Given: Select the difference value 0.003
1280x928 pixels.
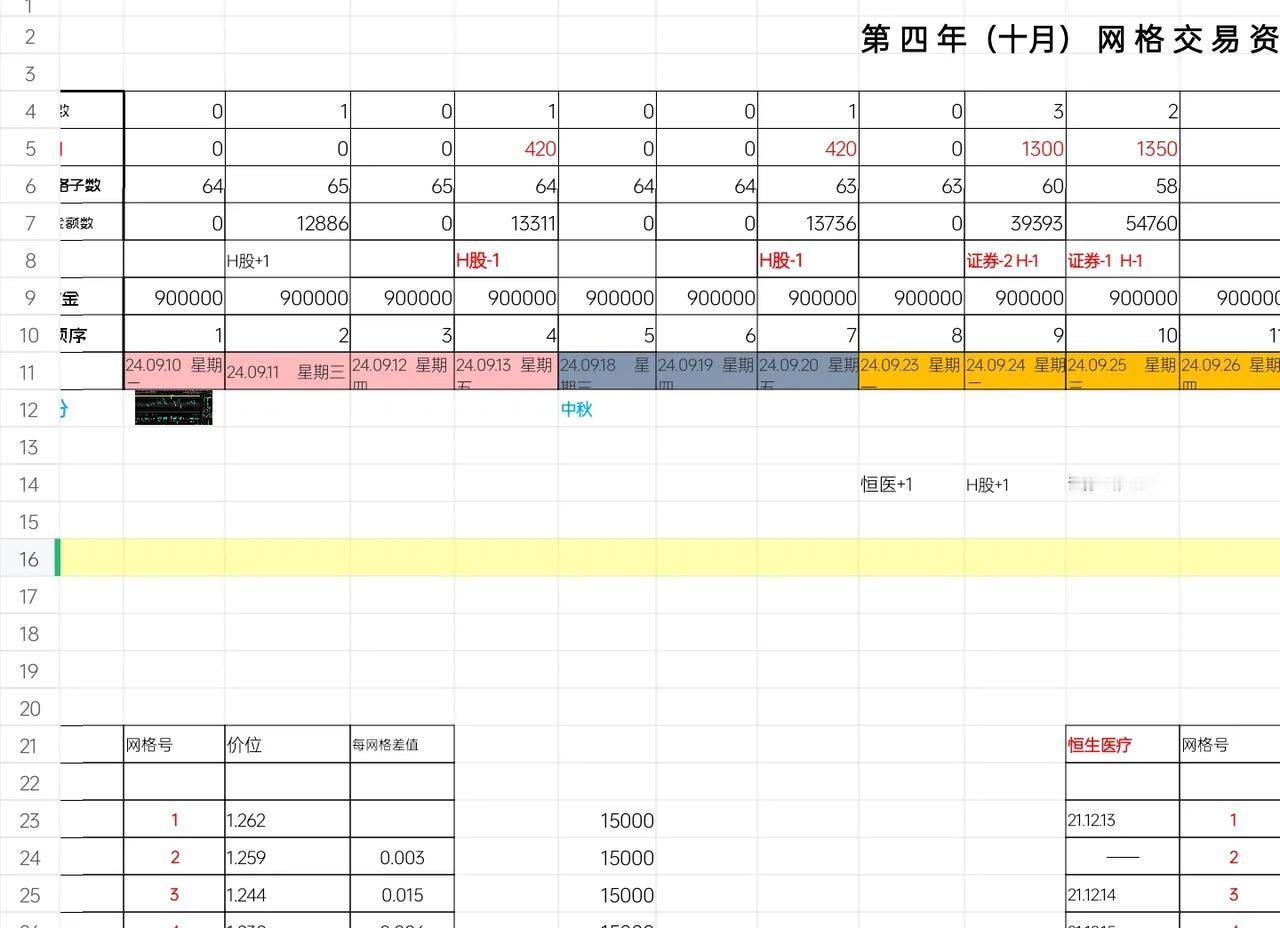Looking at the screenshot, I should coord(402,857).
